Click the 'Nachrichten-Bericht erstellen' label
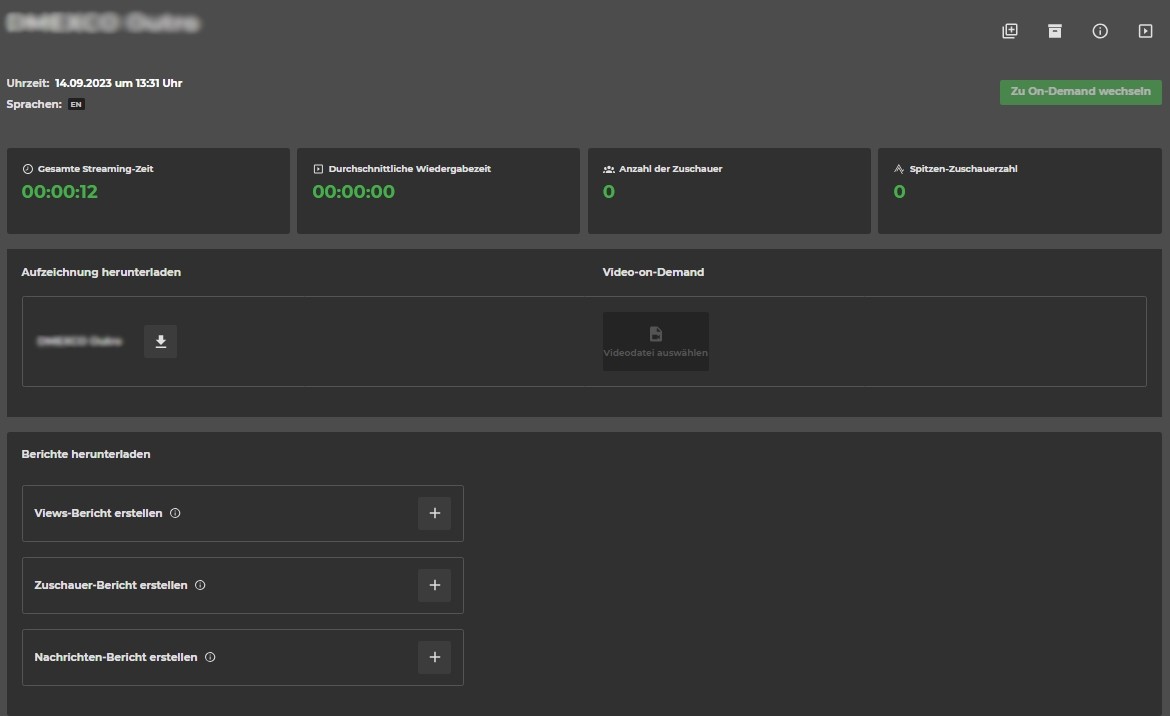The image size is (1170, 716). pyautogui.click(x=116, y=657)
